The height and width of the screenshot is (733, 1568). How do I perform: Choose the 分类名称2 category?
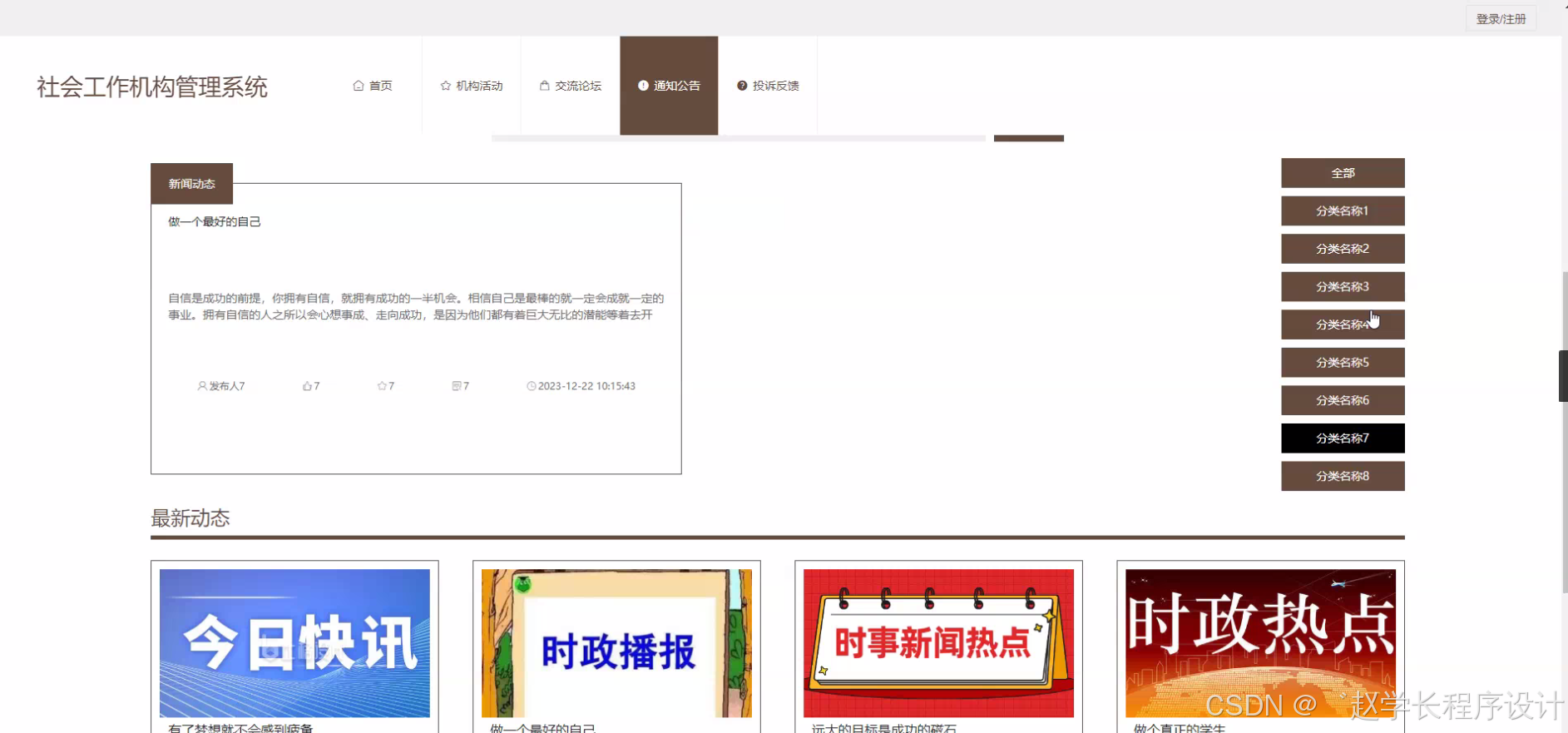pyautogui.click(x=1343, y=249)
